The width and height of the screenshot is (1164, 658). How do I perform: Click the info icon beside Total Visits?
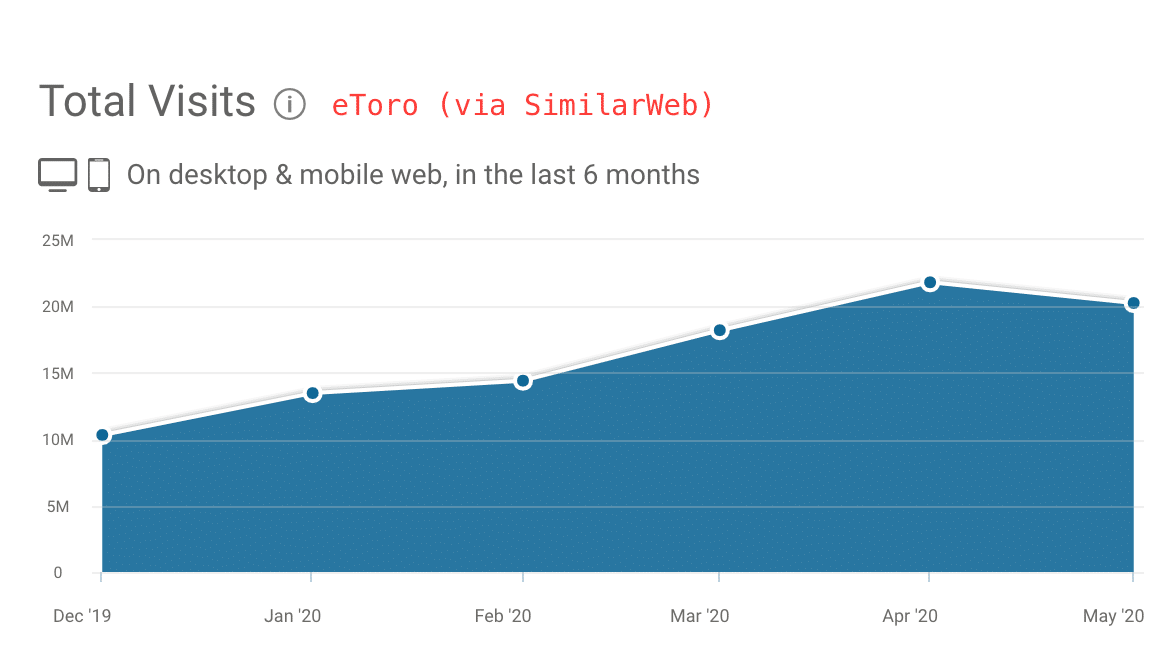point(290,104)
